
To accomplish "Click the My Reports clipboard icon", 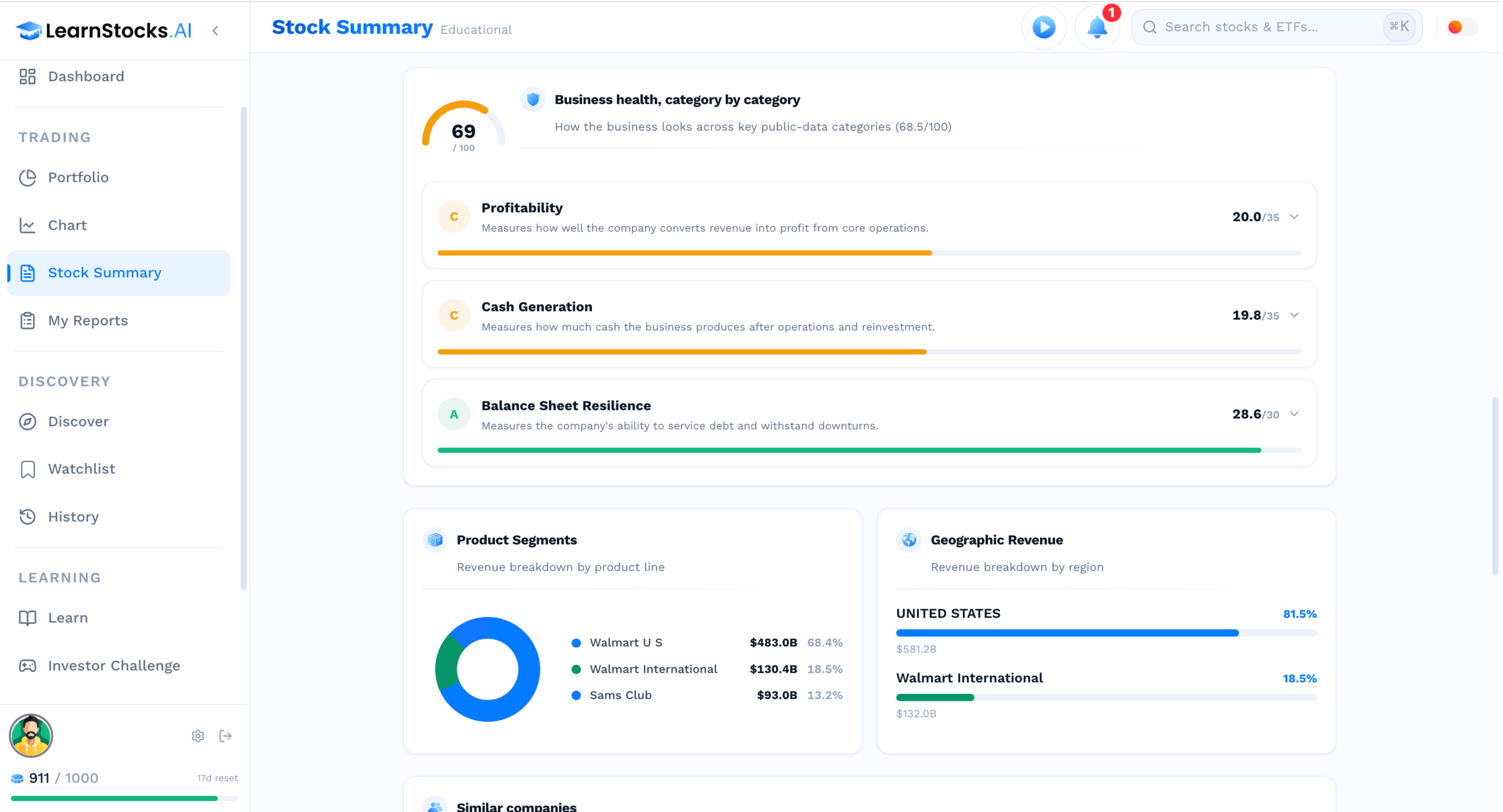I will [27, 321].
